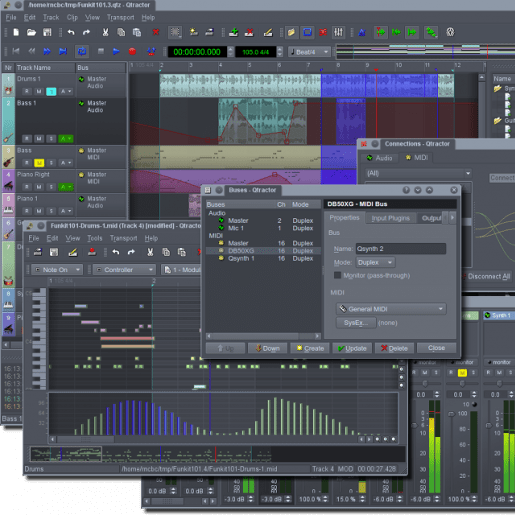The height and width of the screenshot is (515, 515).
Task: Open the Mode Duplex dropdown in Buses dialog
Action: [x=375, y=262]
